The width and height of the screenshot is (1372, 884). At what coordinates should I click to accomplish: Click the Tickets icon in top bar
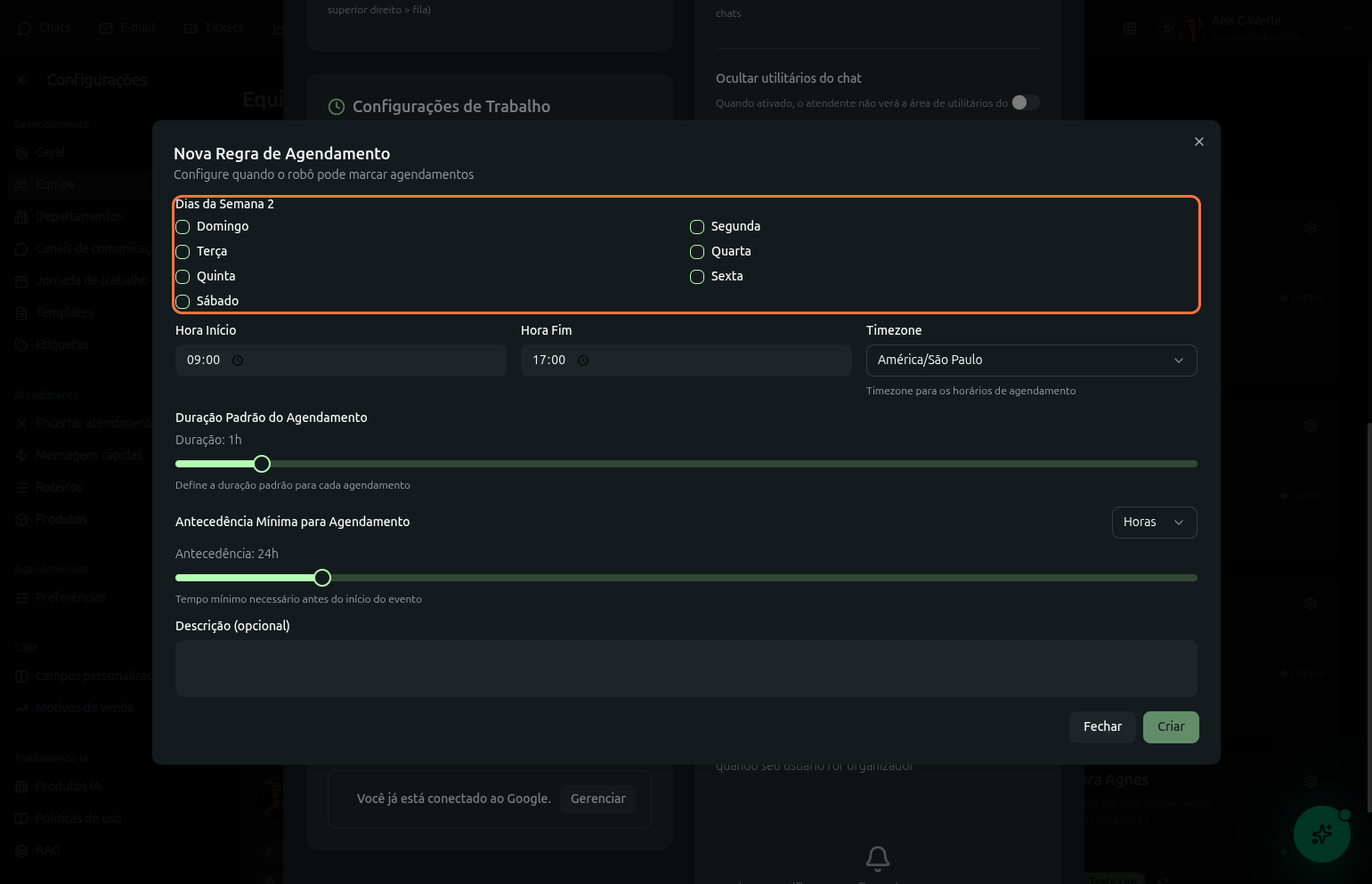[190, 28]
